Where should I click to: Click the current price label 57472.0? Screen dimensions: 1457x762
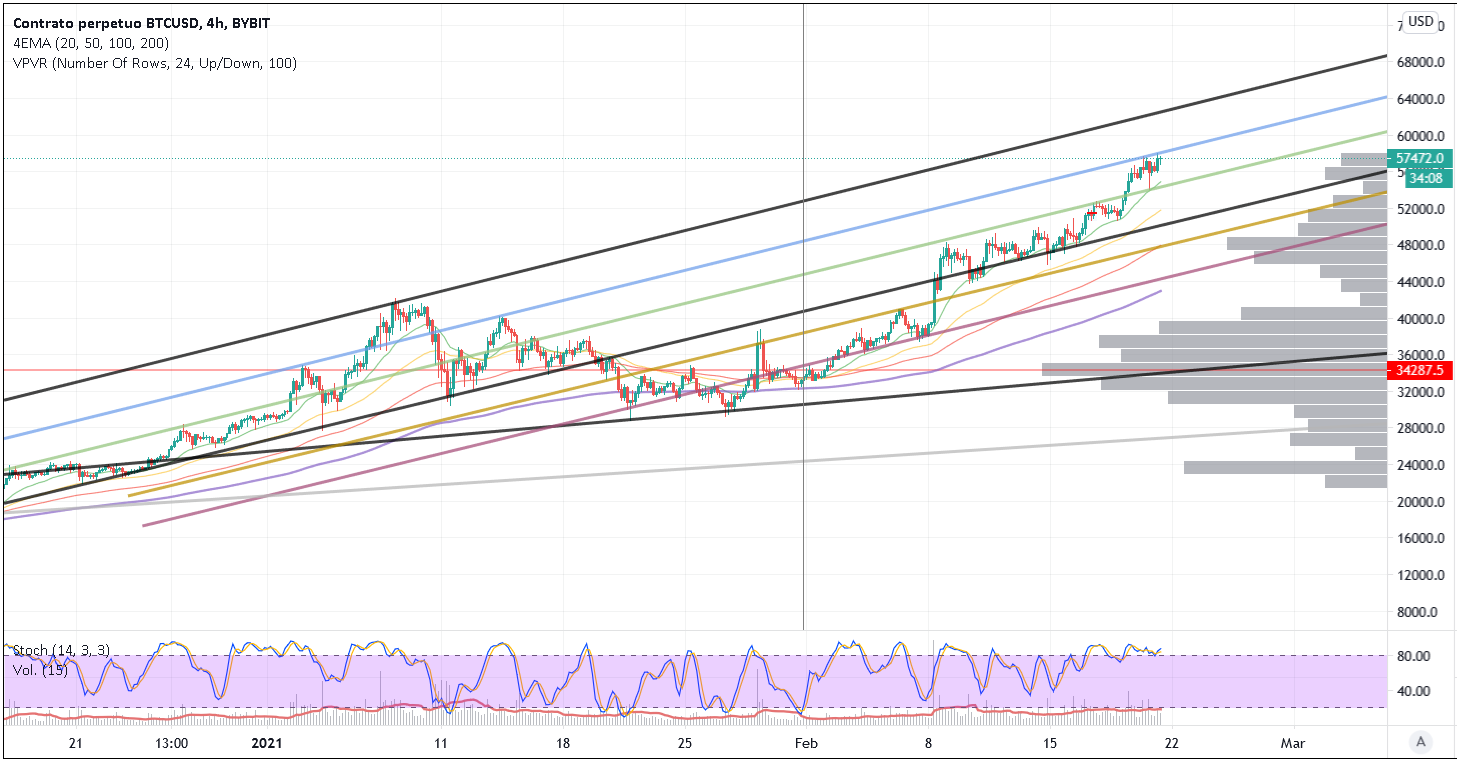(1418, 158)
